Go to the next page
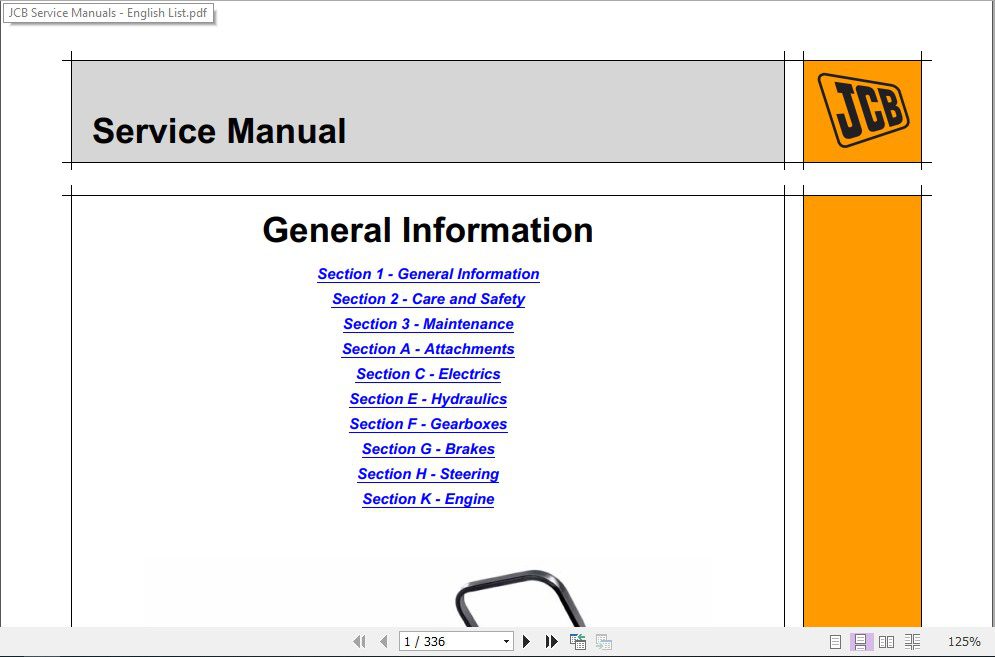The image size is (995, 657). [526, 642]
